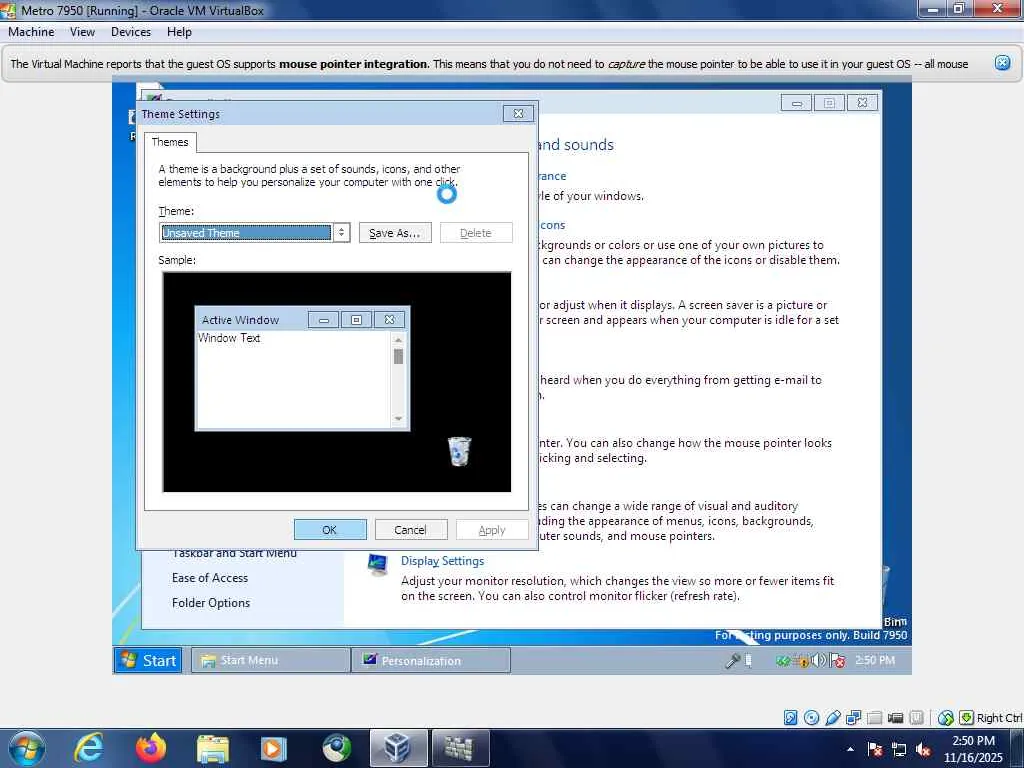Open the View menu
The image size is (1024, 768).
(x=82, y=32)
